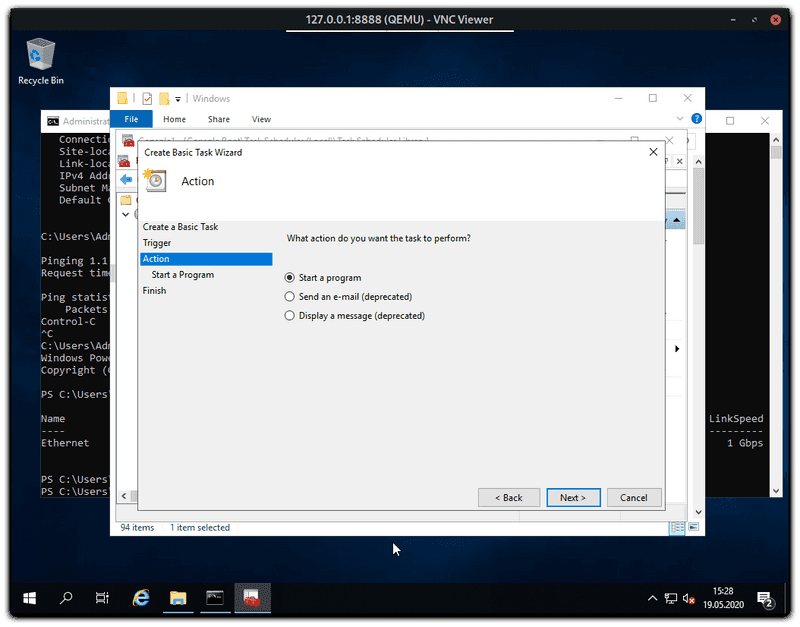The image size is (800, 627).
Task: Close the Create Basic Task Wizard dialog
Action: 653,152
